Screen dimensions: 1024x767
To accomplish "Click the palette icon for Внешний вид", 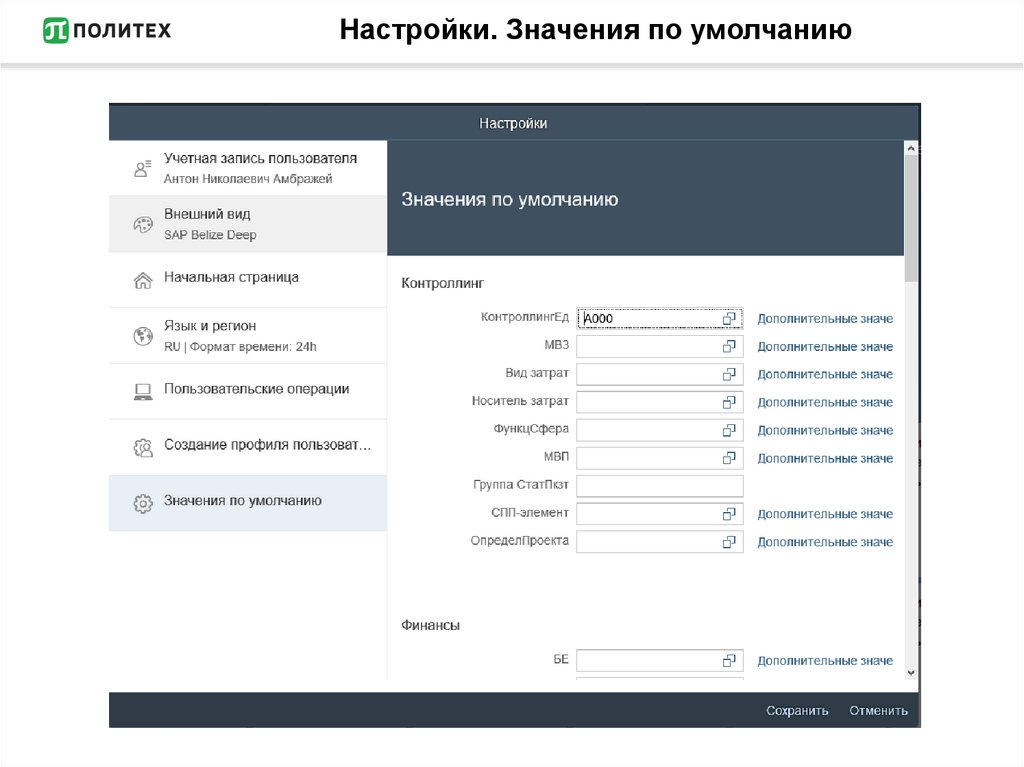I will coord(143,224).
